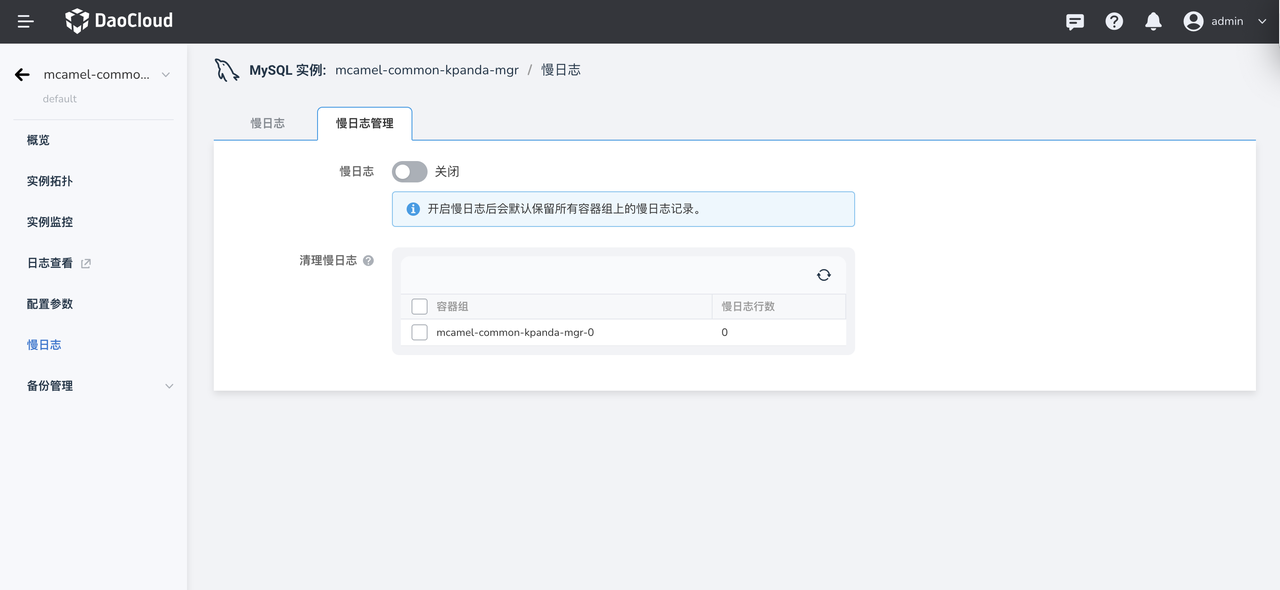Open the admin account dropdown arrow
Screen dimensions: 1280x590
[x=1262, y=21]
